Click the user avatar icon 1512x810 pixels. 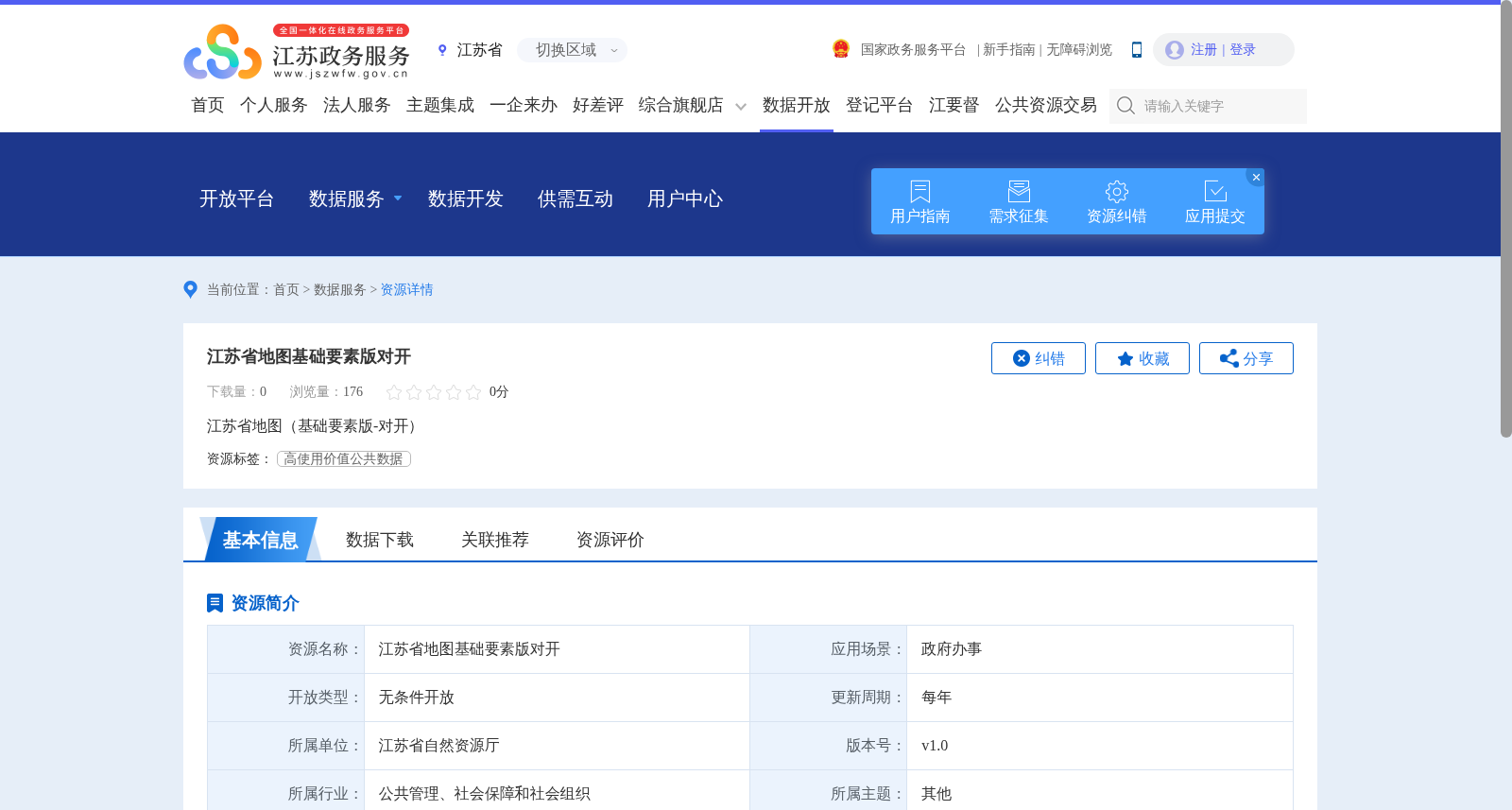click(x=1175, y=50)
